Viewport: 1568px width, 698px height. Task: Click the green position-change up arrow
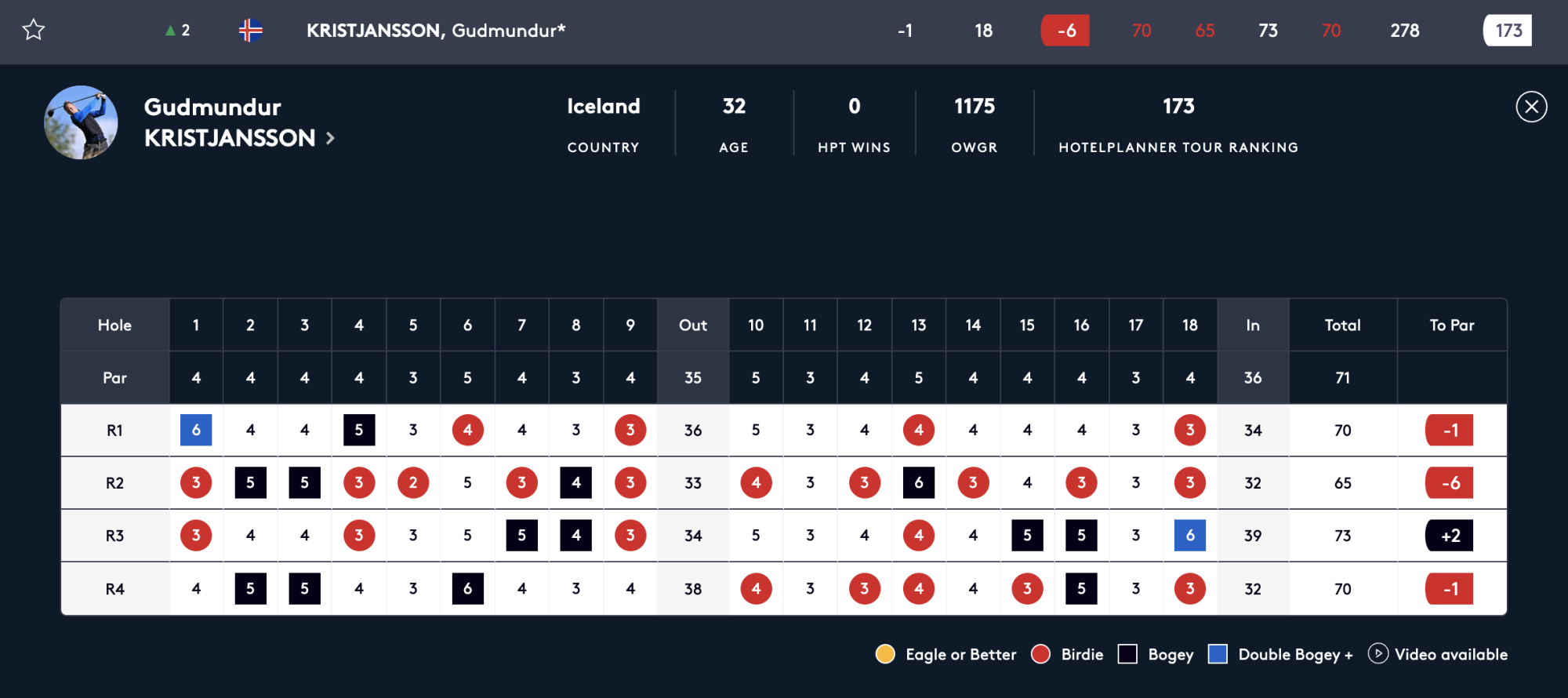pyautogui.click(x=170, y=31)
